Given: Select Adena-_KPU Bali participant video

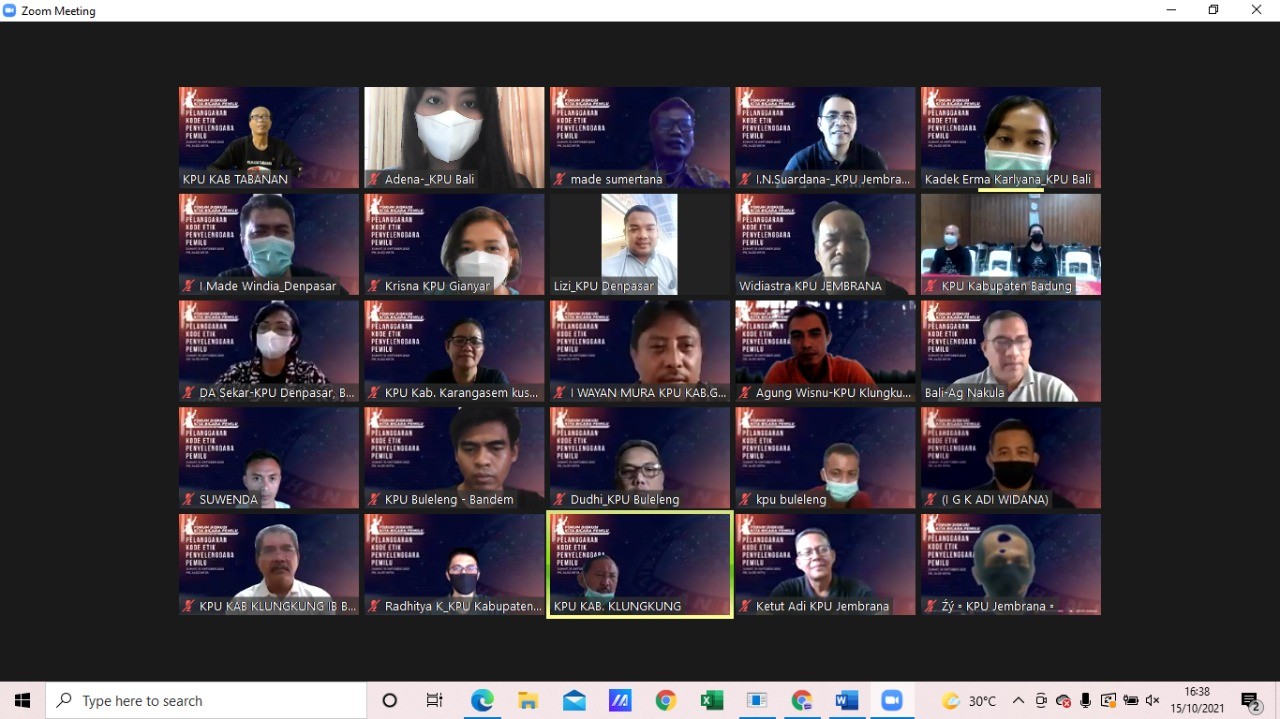Looking at the screenshot, I should pyautogui.click(x=454, y=137).
